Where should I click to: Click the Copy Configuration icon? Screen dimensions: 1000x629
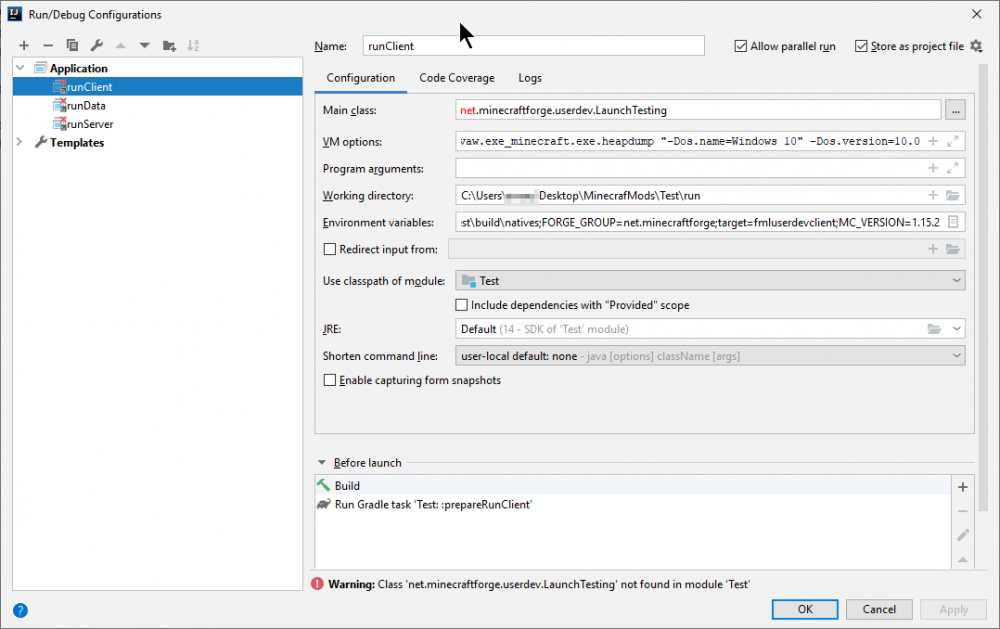tap(72, 45)
